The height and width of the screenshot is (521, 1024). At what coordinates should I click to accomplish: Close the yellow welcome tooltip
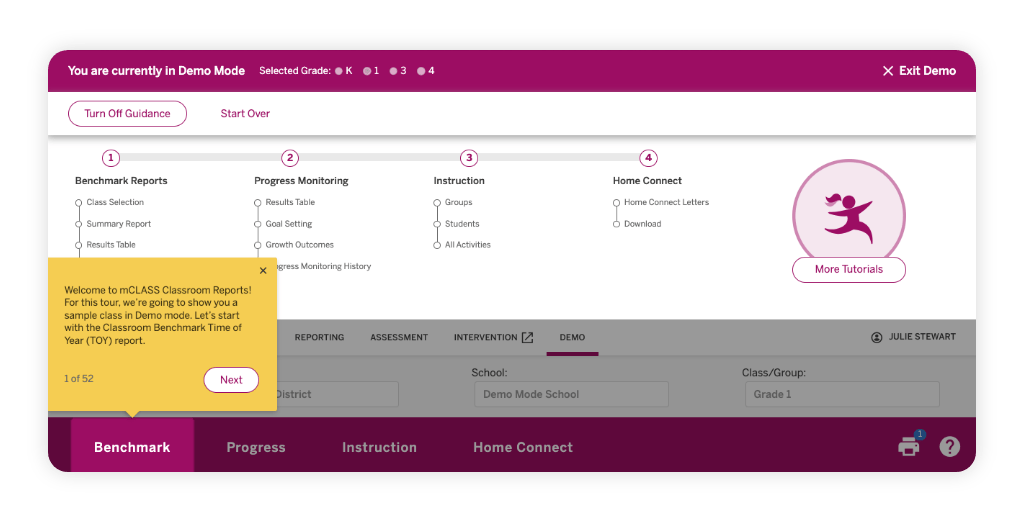[x=263, y=271]
